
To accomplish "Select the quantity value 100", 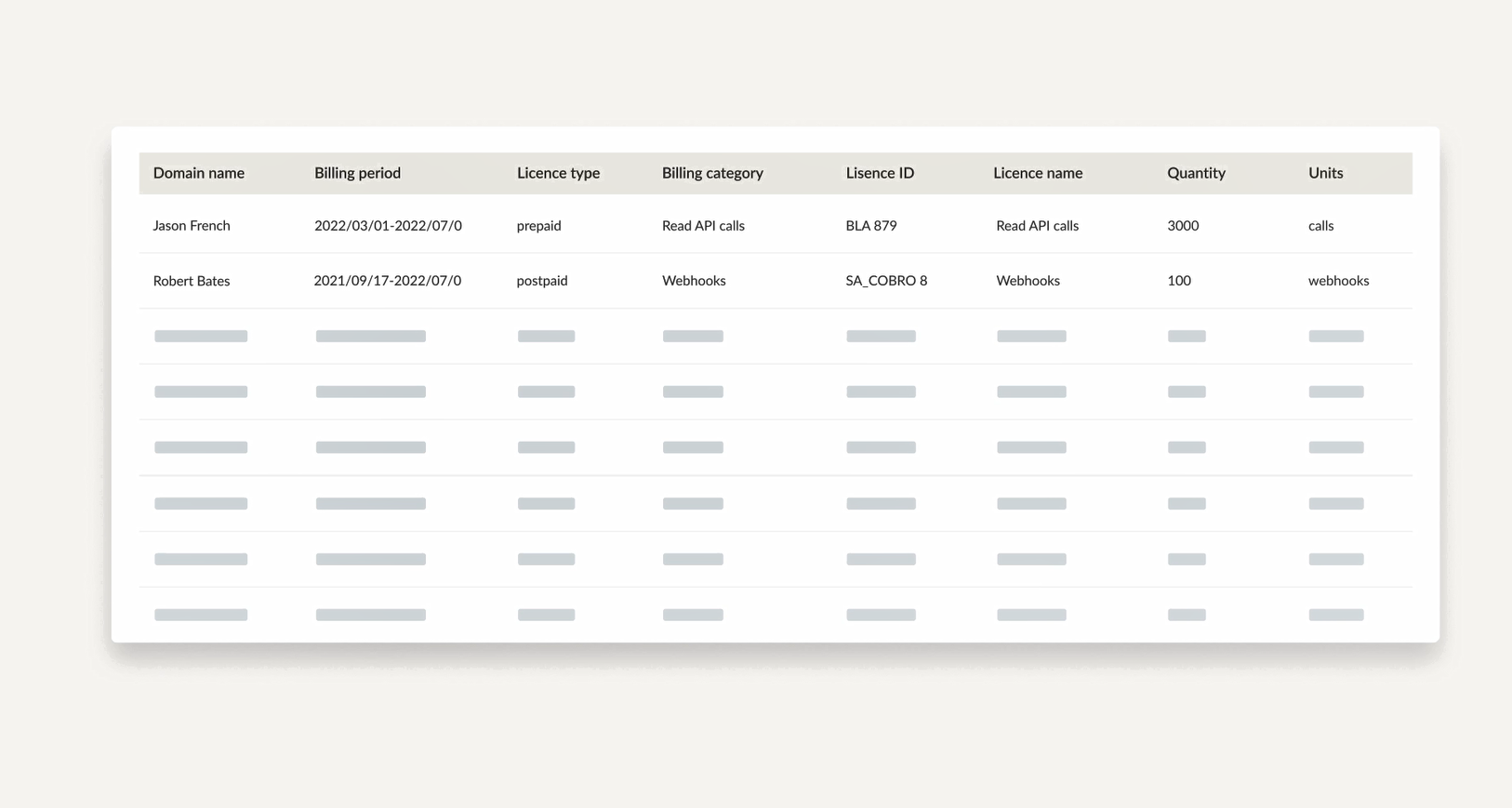I will 1179,281.
